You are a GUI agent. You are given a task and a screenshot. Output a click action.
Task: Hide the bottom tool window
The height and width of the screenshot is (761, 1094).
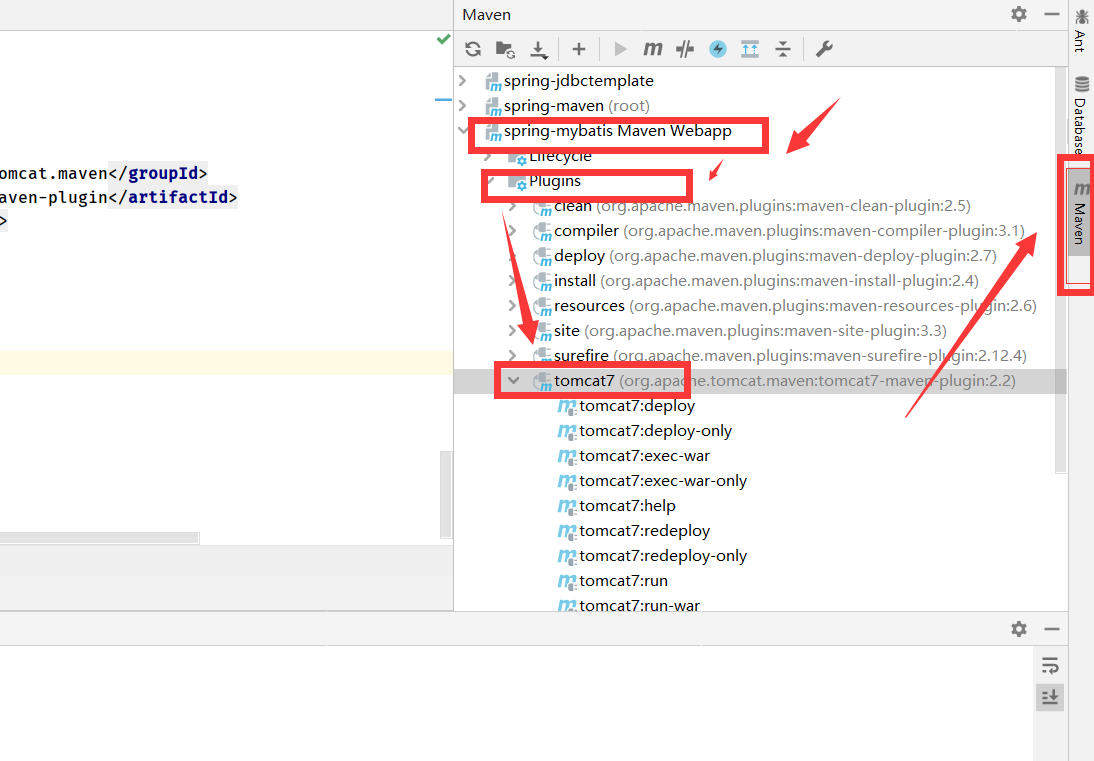tap(1051, 628)
